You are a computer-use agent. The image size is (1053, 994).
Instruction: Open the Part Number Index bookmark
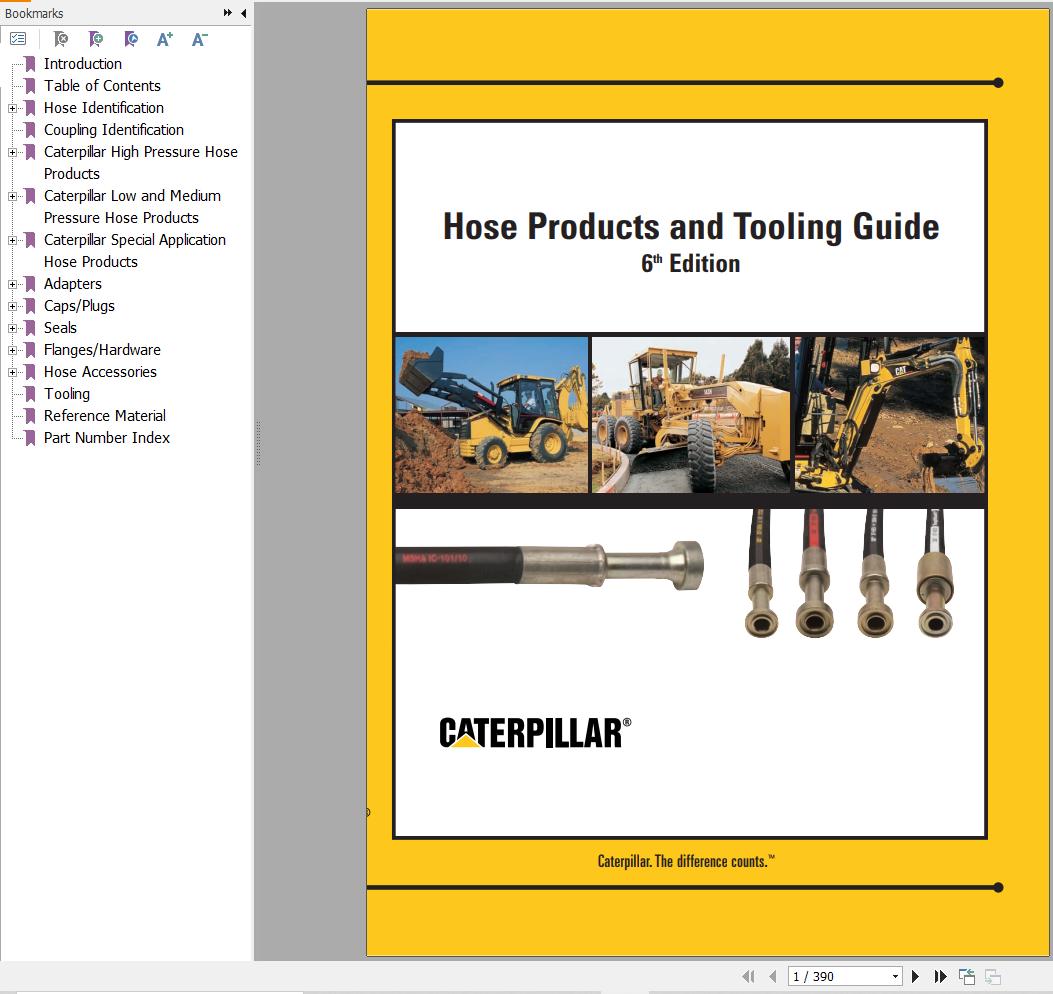pos(107,438)
